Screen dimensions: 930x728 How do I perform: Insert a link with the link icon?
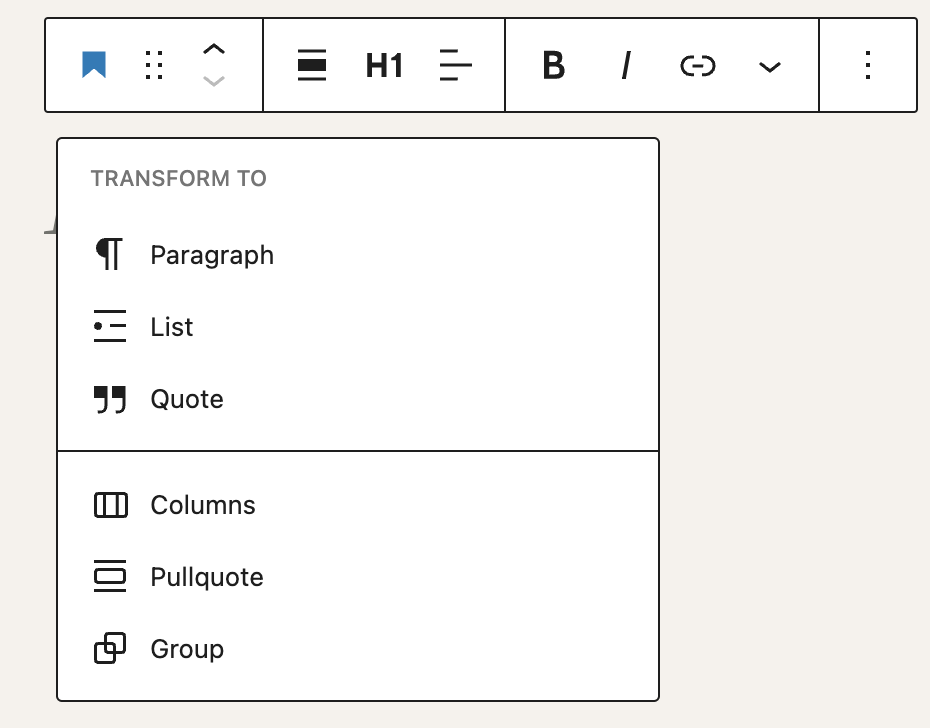697,66
